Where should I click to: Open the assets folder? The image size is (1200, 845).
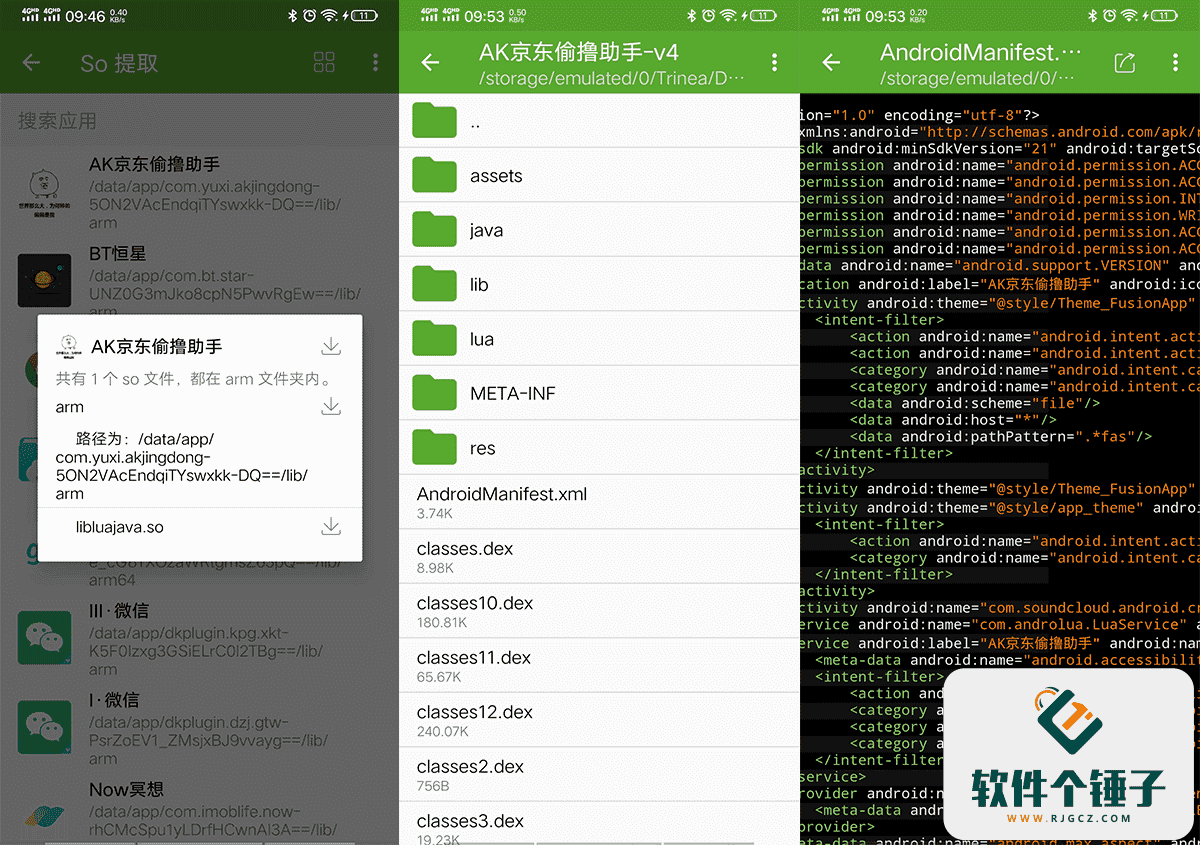599,176
